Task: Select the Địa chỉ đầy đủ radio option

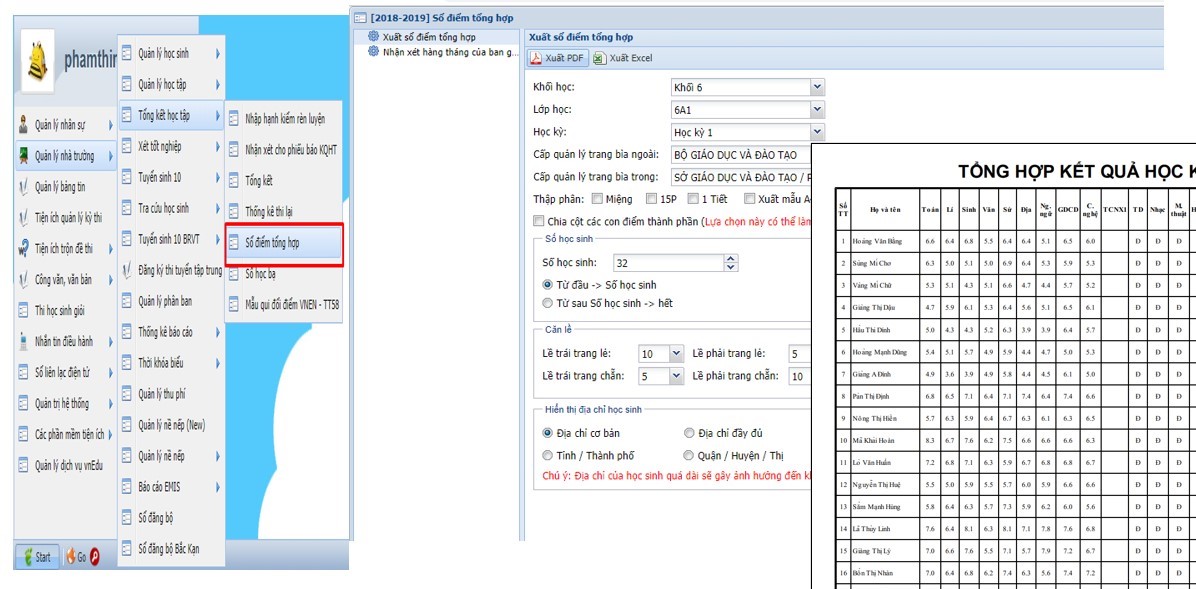Action: (689, 433)
